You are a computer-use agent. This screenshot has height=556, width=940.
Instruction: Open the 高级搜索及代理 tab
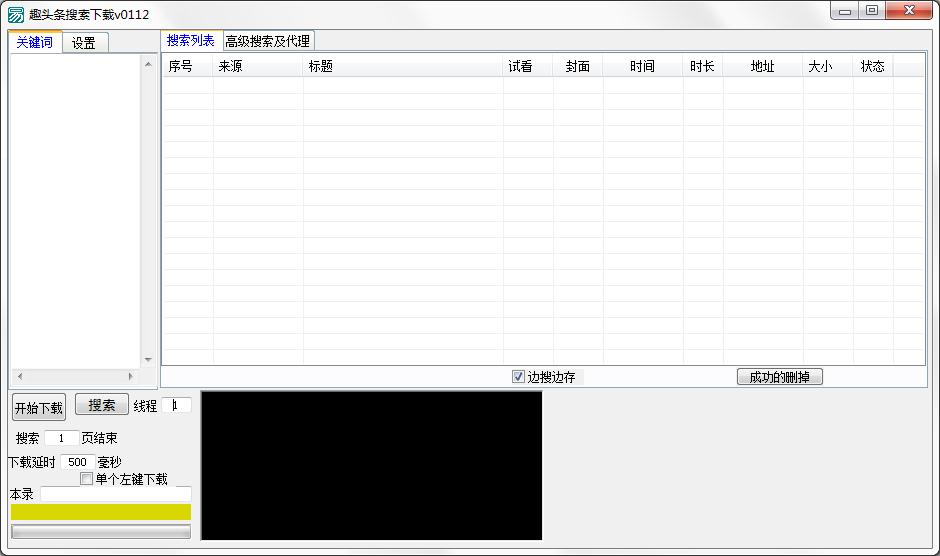(268, 41)
